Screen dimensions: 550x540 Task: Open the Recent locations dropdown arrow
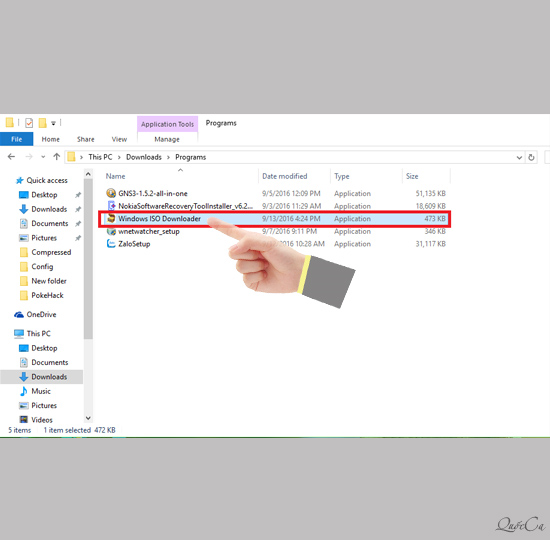coord(43,157)
